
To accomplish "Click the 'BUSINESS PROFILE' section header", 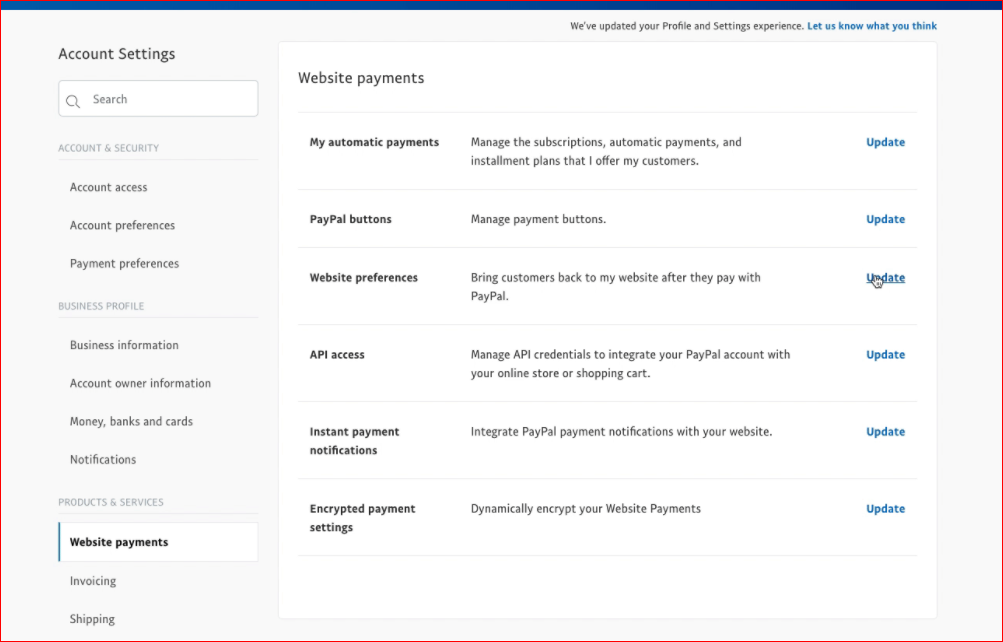I will [x=101, y=306].
